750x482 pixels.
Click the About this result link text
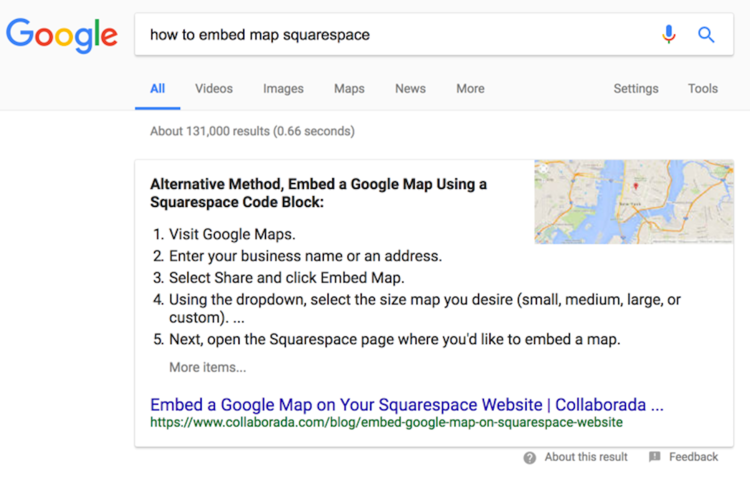(586, 457)
